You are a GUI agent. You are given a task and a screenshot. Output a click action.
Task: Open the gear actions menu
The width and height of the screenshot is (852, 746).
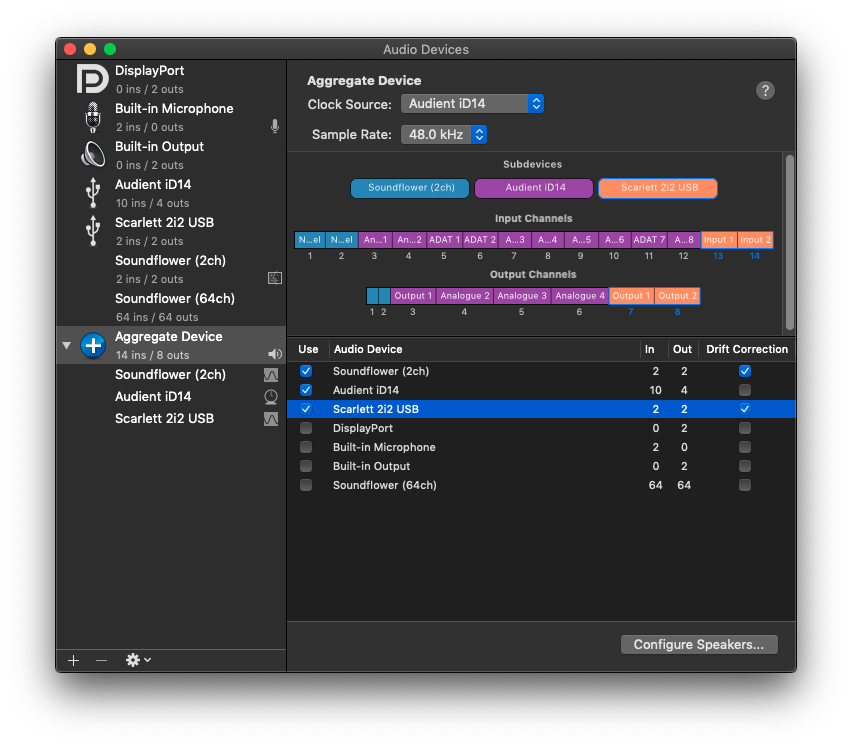click(x=138, y=660)
